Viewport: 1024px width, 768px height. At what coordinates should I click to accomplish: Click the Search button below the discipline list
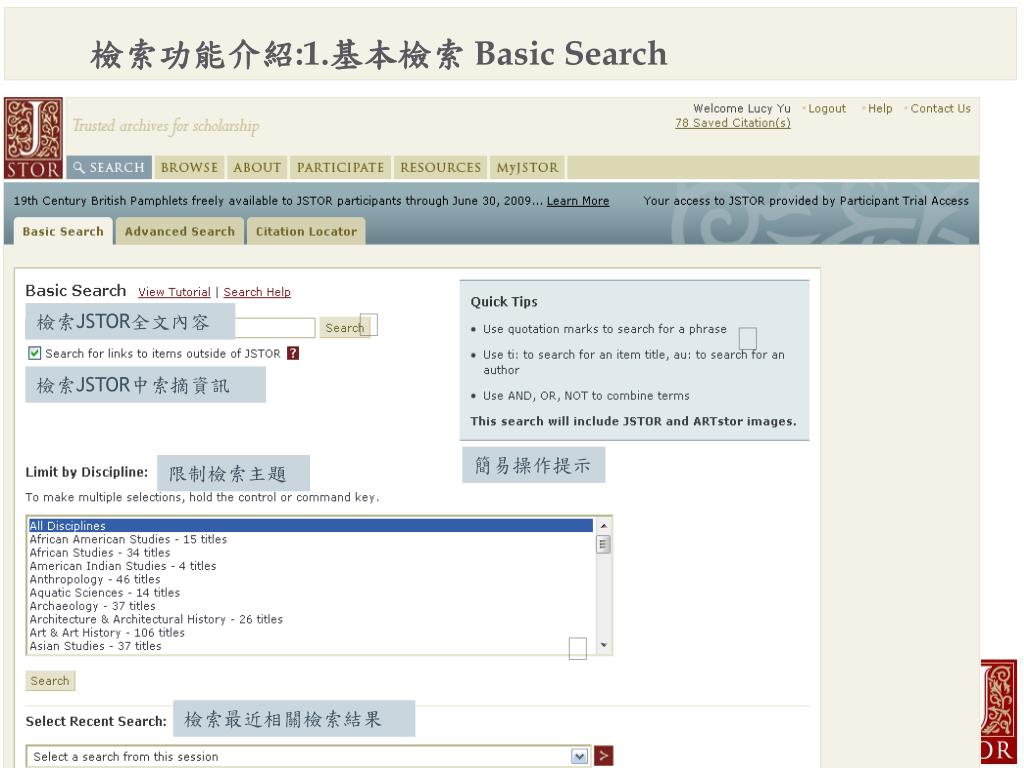[x=50, y=680]
